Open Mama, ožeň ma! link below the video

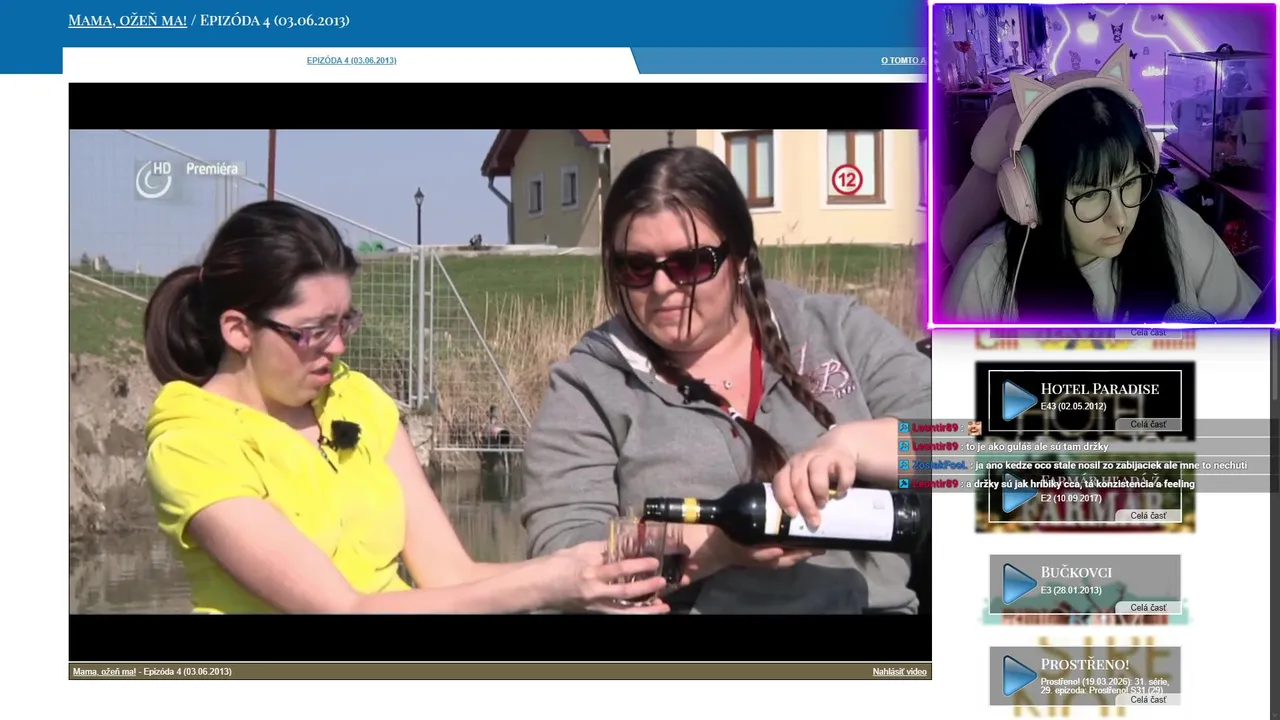(x=104, y=672)
